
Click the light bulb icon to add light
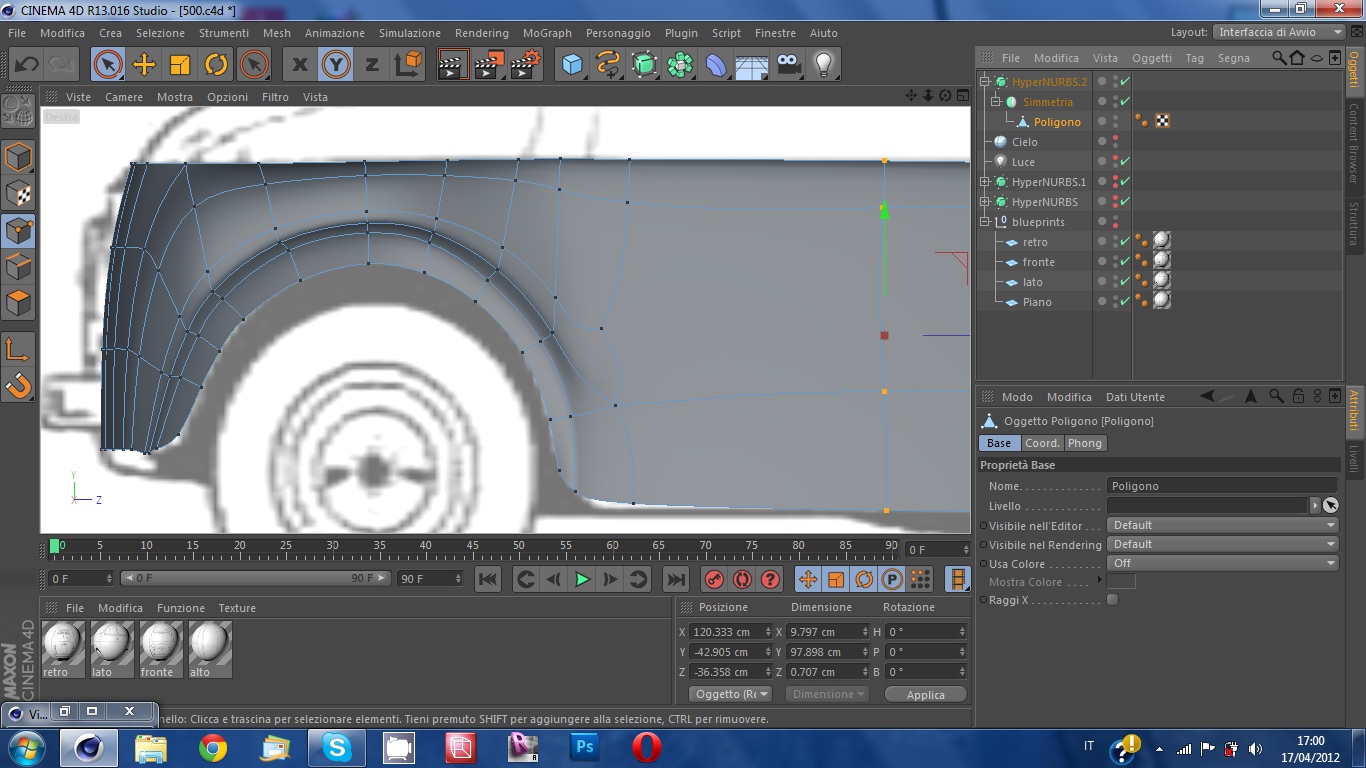[823, 65]
